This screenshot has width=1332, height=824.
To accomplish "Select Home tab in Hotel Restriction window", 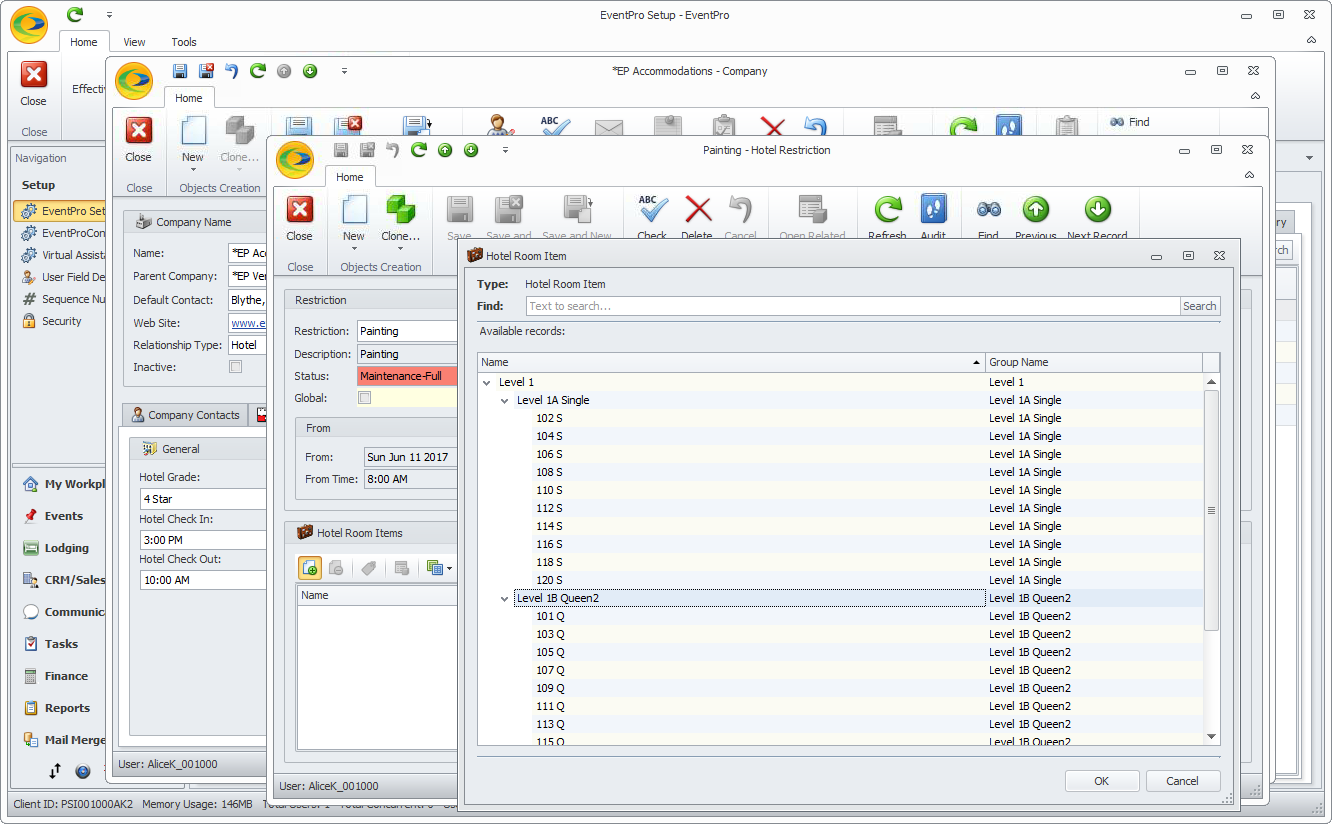I will [350, 177].
